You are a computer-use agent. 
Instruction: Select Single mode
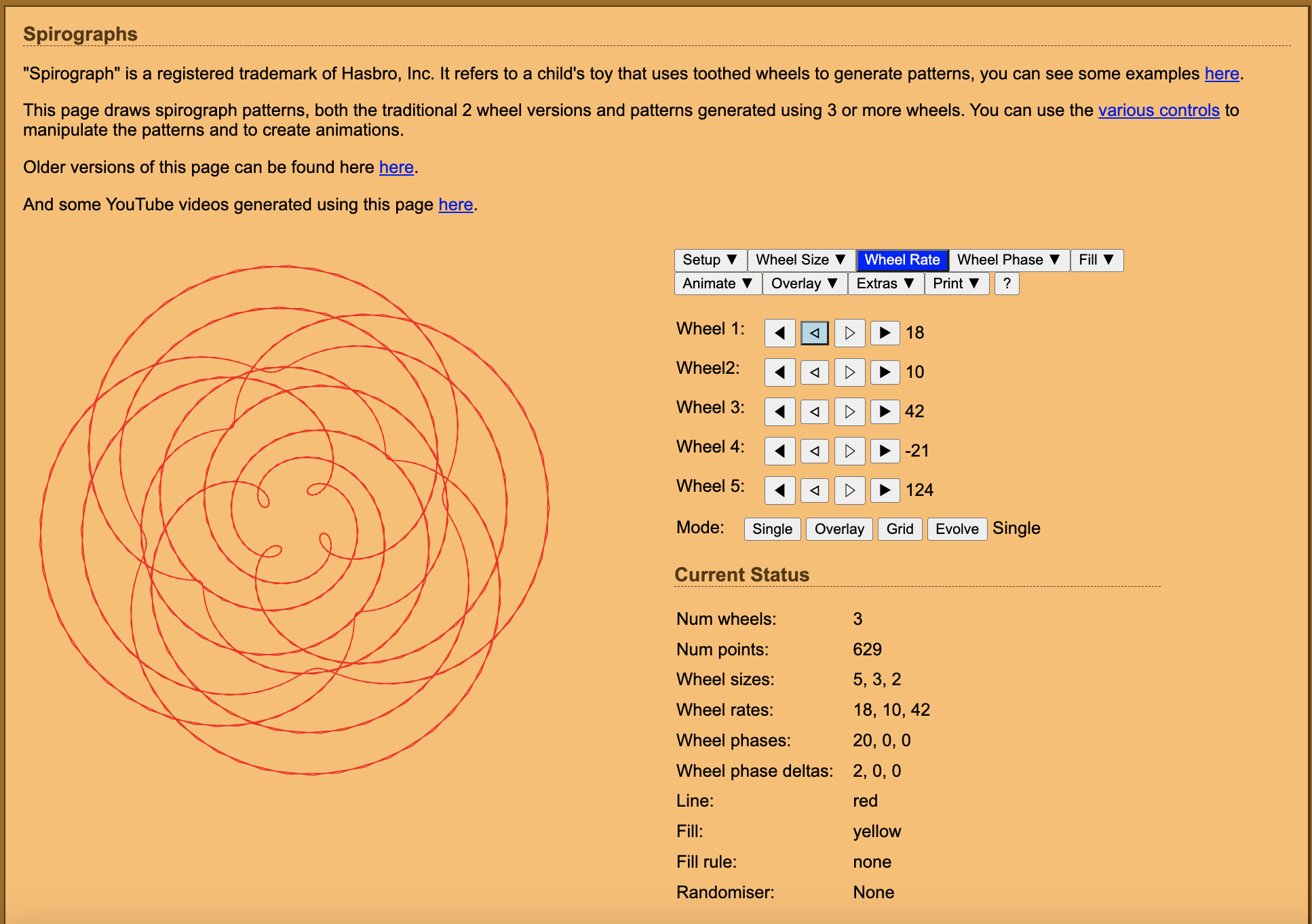(x=772, y=529)
